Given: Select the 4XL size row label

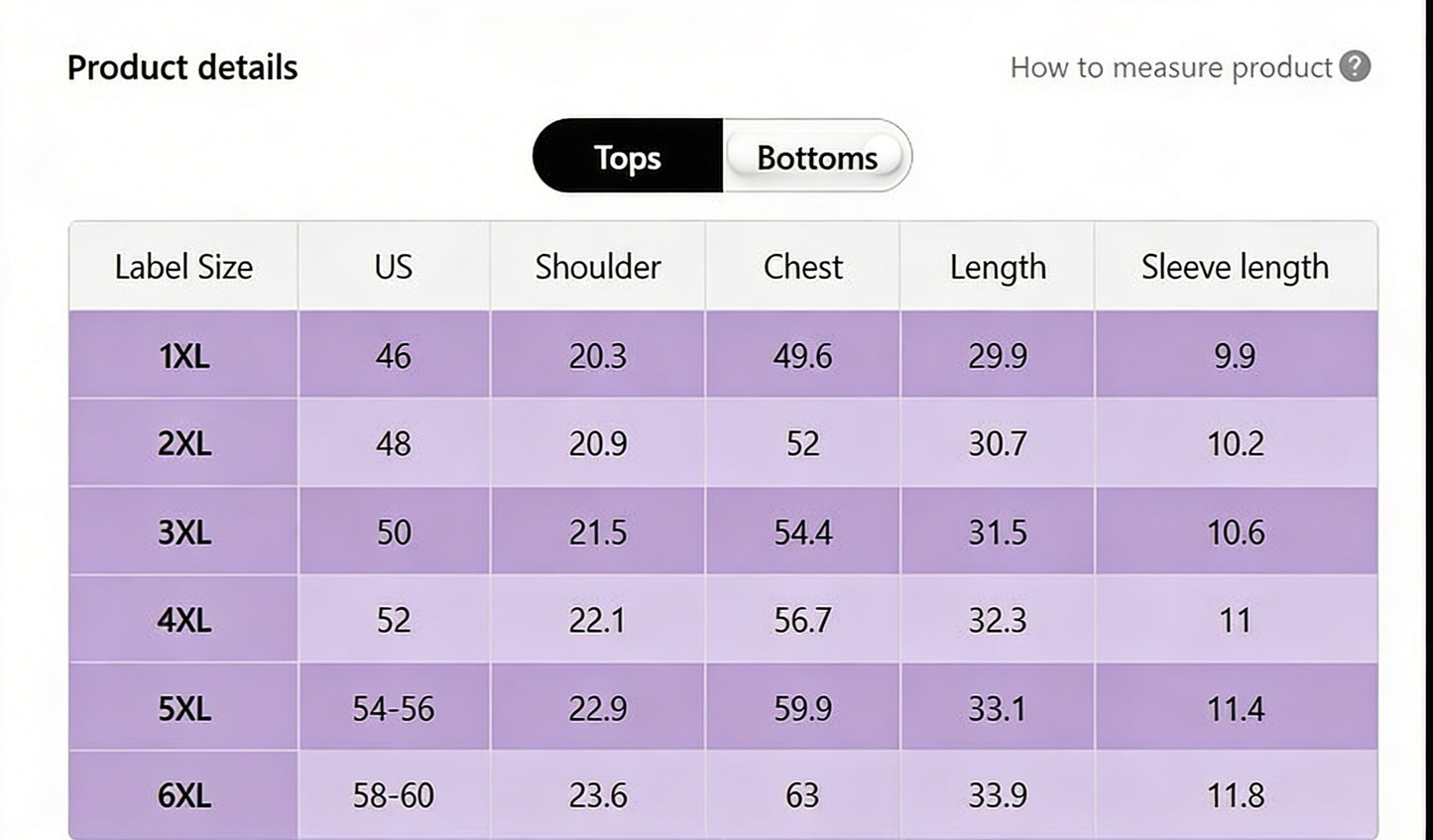Looking at the screenshot, I should point(183,620).
